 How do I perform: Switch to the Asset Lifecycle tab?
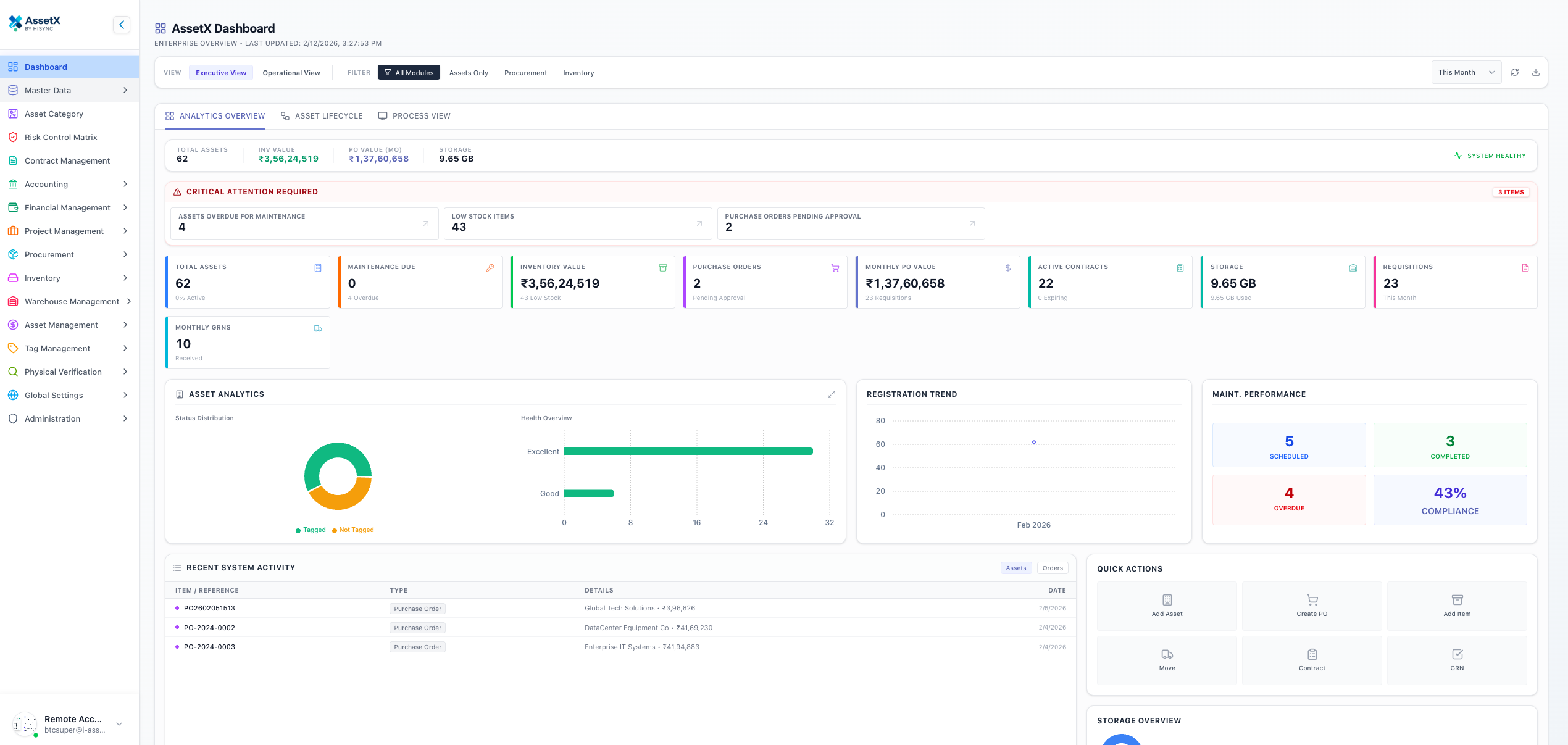[x=322, y=115]
